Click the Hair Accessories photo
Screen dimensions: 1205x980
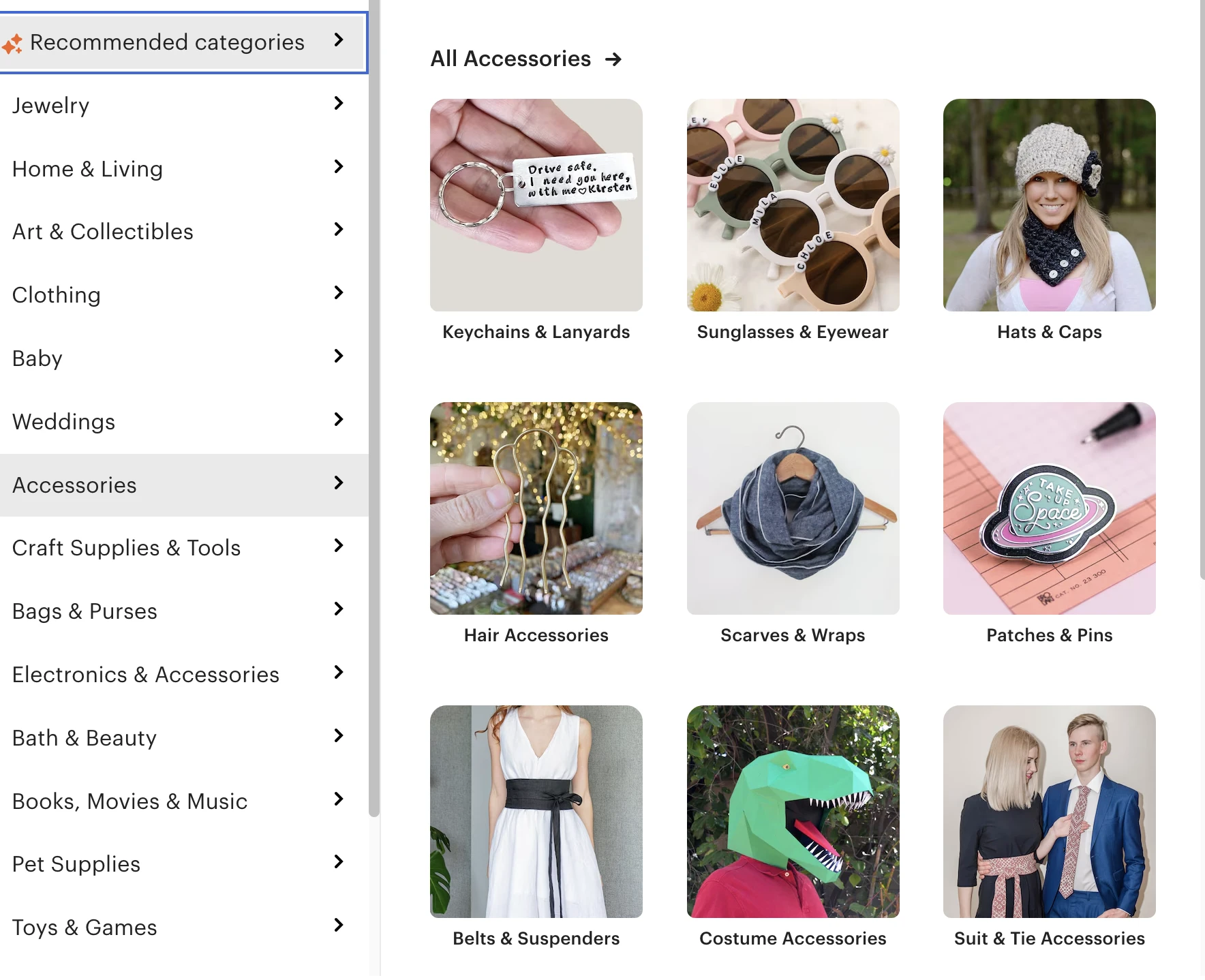[536, 508]
